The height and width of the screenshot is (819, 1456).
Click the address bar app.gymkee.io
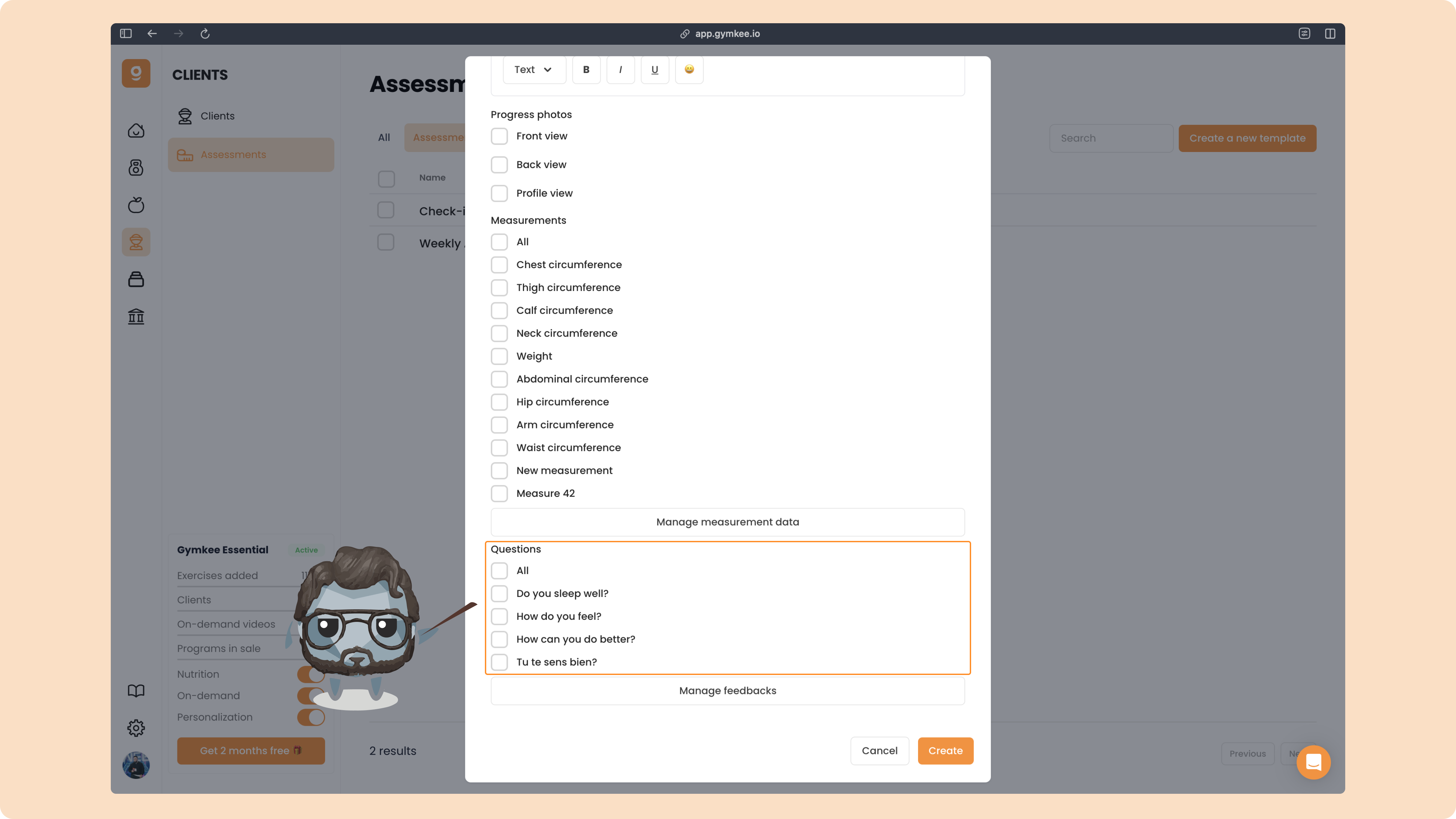click(720, 34)
